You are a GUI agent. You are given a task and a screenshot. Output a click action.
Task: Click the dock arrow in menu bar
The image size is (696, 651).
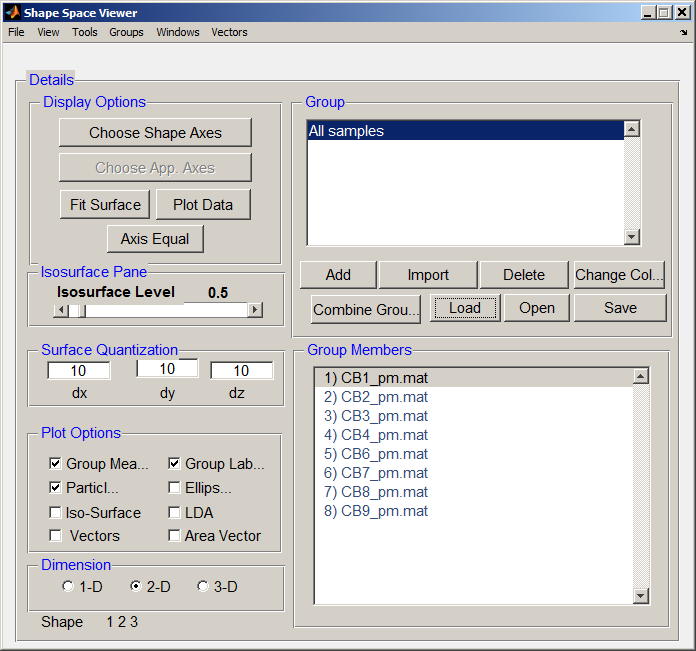[x=683, y=32]
